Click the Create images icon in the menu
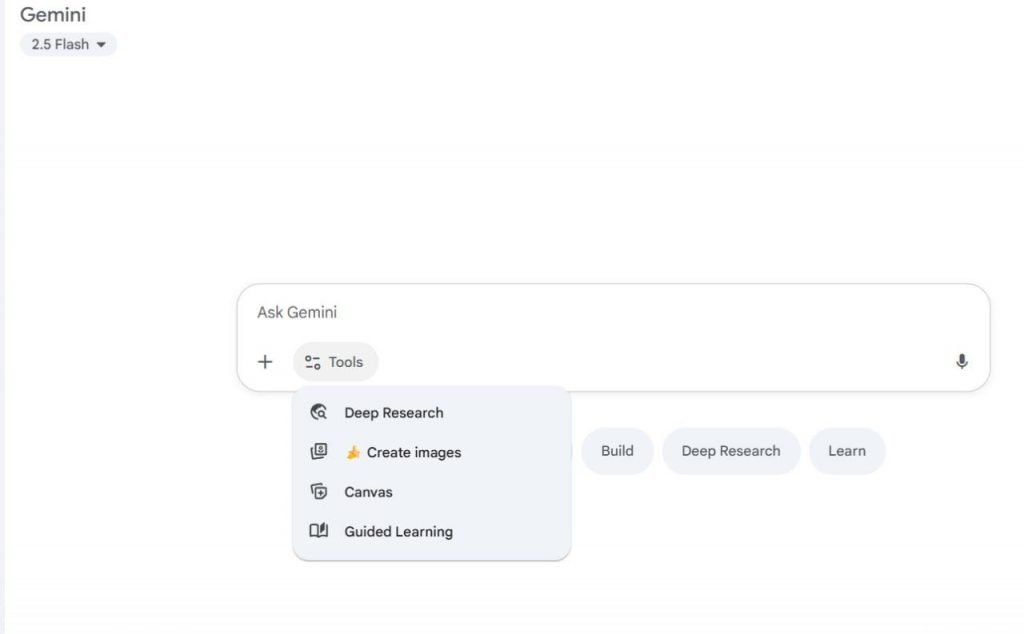 tap(319, 452)
